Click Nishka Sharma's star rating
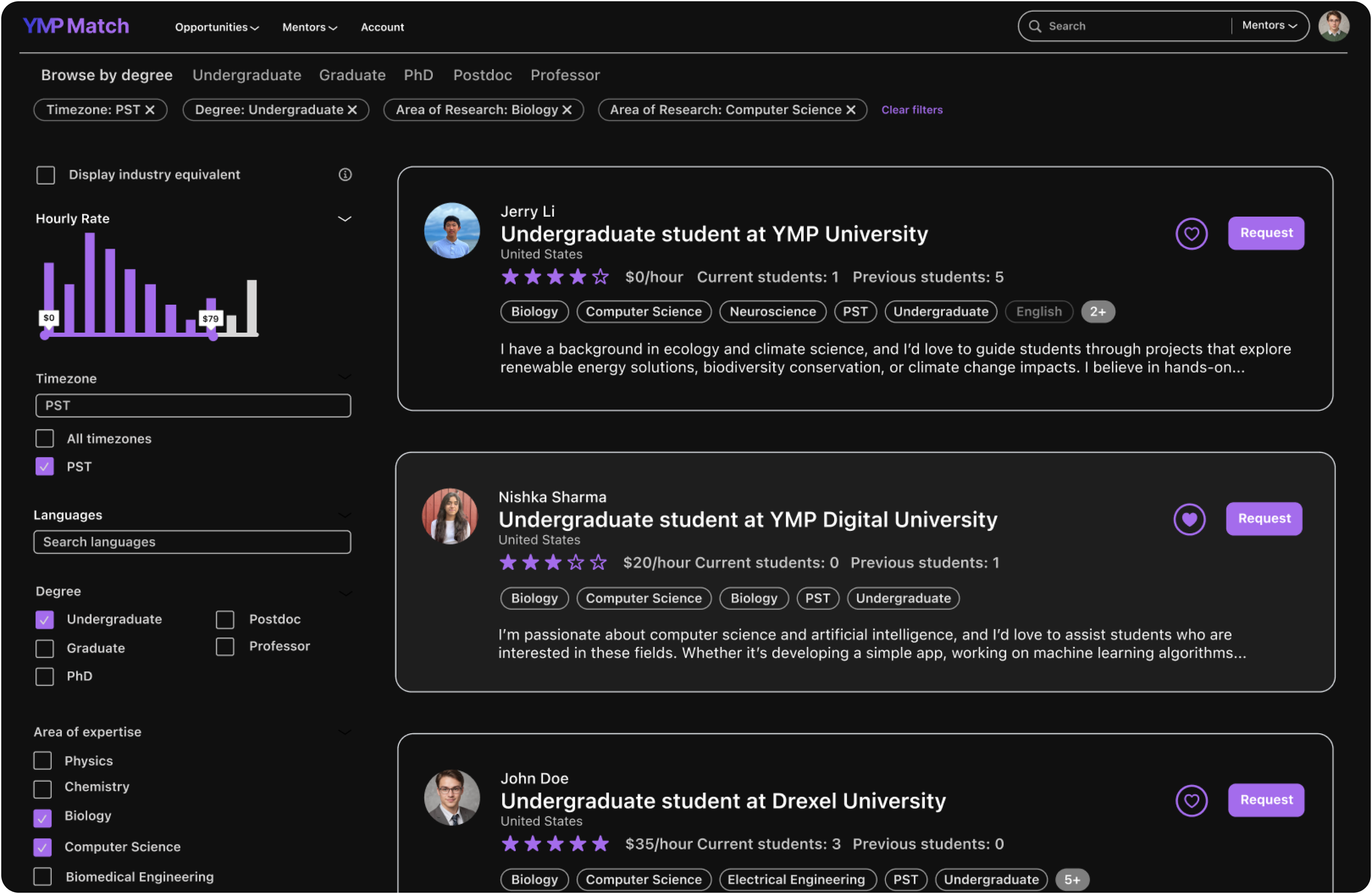1372x894 pixels. tap(553, 562)
